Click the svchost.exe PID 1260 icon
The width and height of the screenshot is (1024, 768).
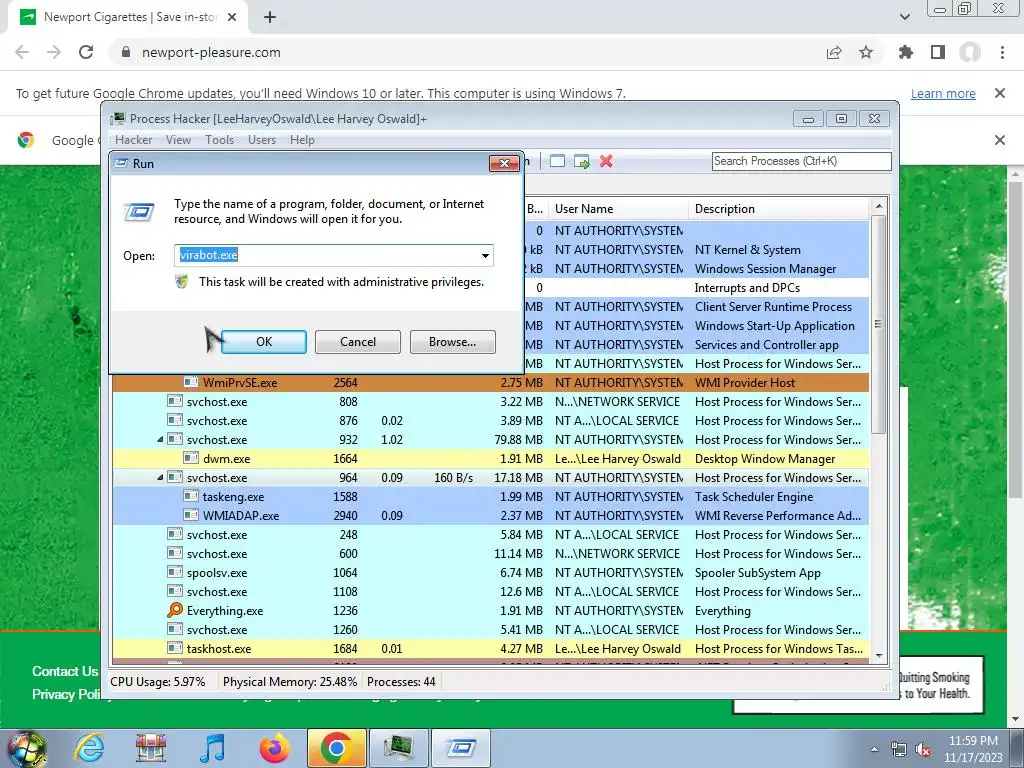[174, 629]
